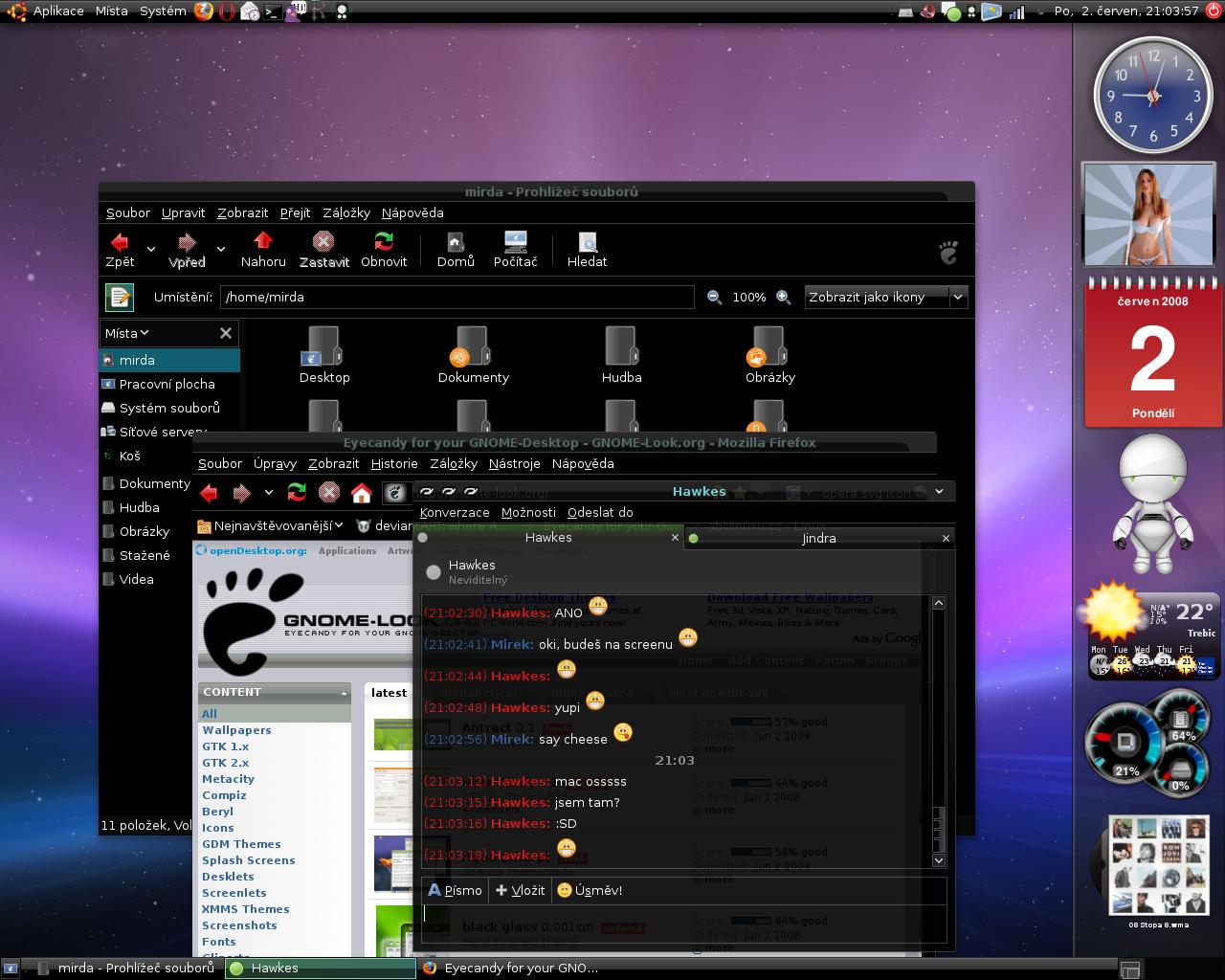The width and height of the screenshot is (1225, 980).
Task: Click green Pidgin status tray icon
Action: 951,12
